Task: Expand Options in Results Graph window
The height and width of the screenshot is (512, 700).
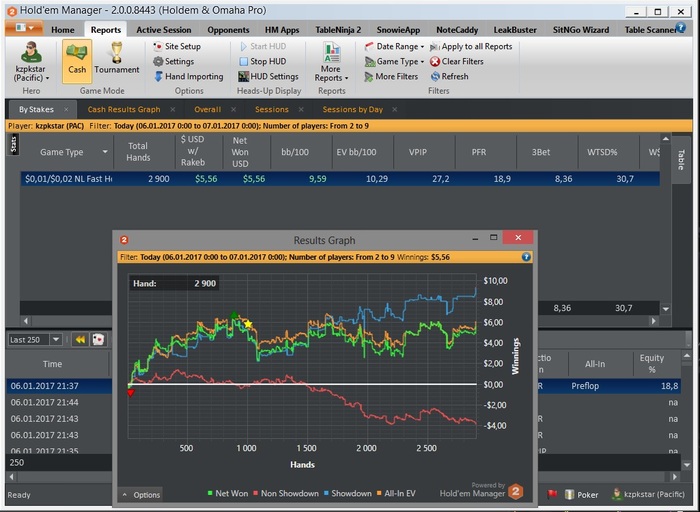Action: coord(142,495)
